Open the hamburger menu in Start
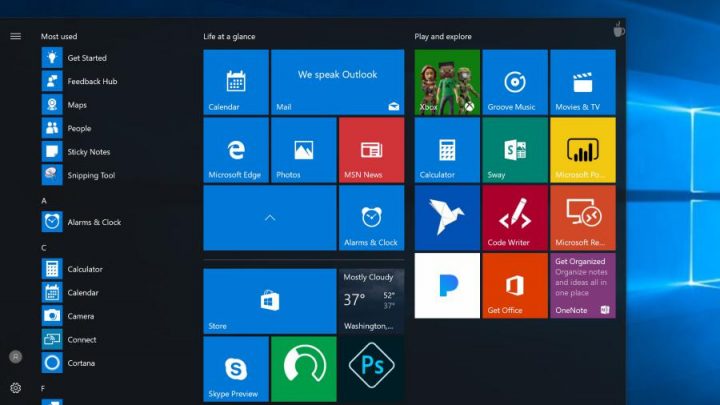The image size is (720, 405). coord(16,36)
